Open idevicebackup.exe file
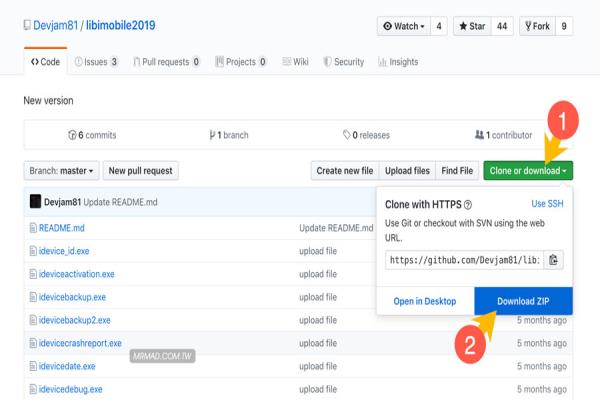This screenshot has height=400, width=600. [72, 297]
